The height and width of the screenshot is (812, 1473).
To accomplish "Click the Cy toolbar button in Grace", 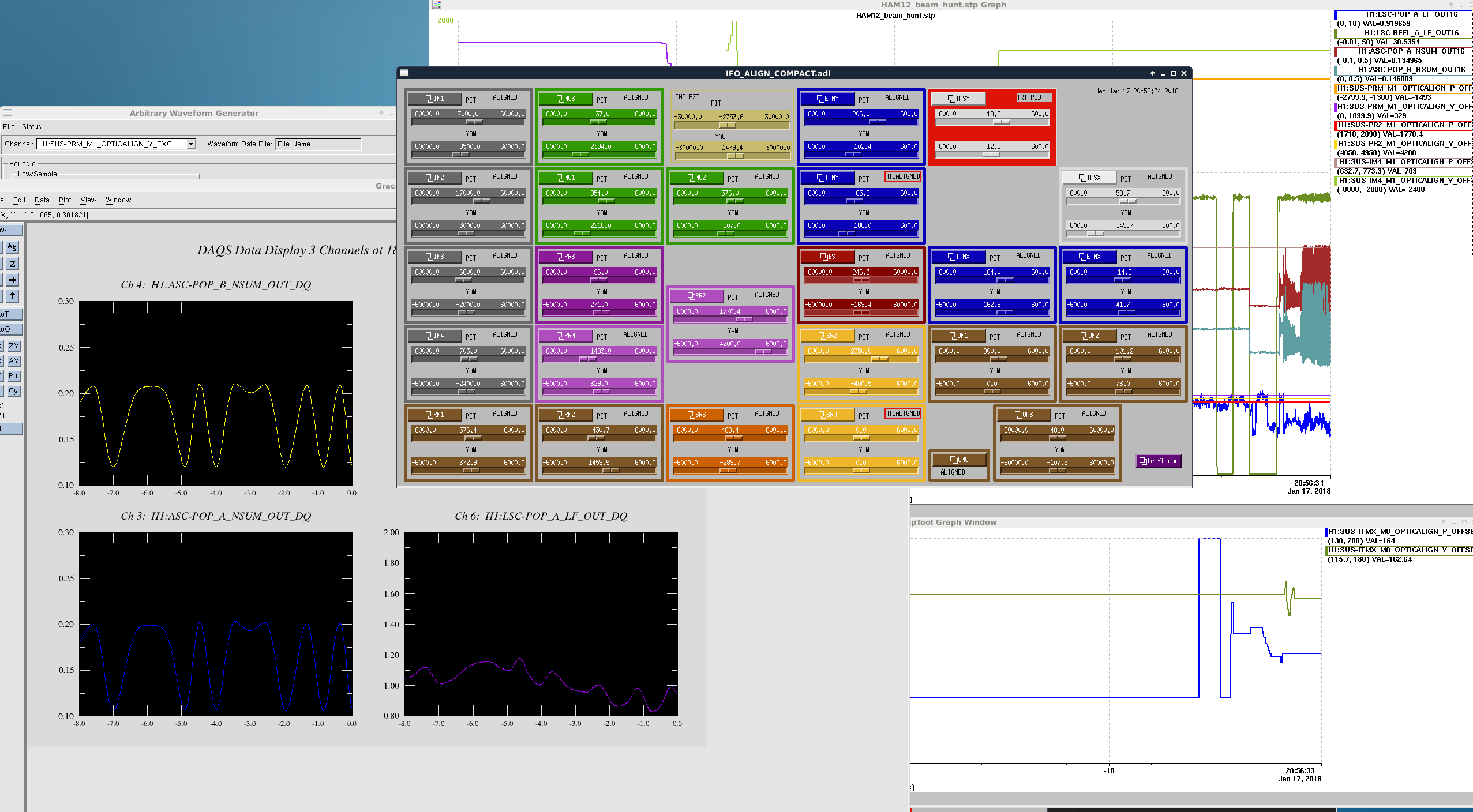I will pos(13,391).
